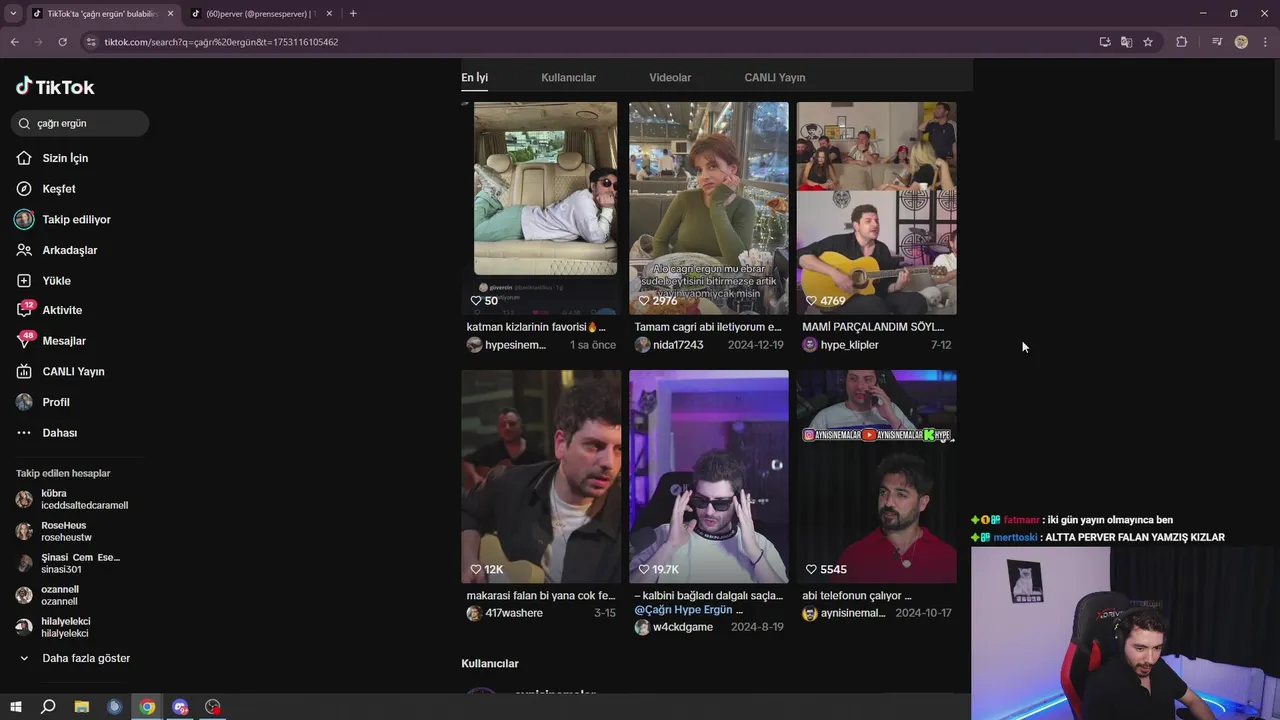Open Windows Start menu
The image size is (1280, 720).
click(x=15, y=707)
